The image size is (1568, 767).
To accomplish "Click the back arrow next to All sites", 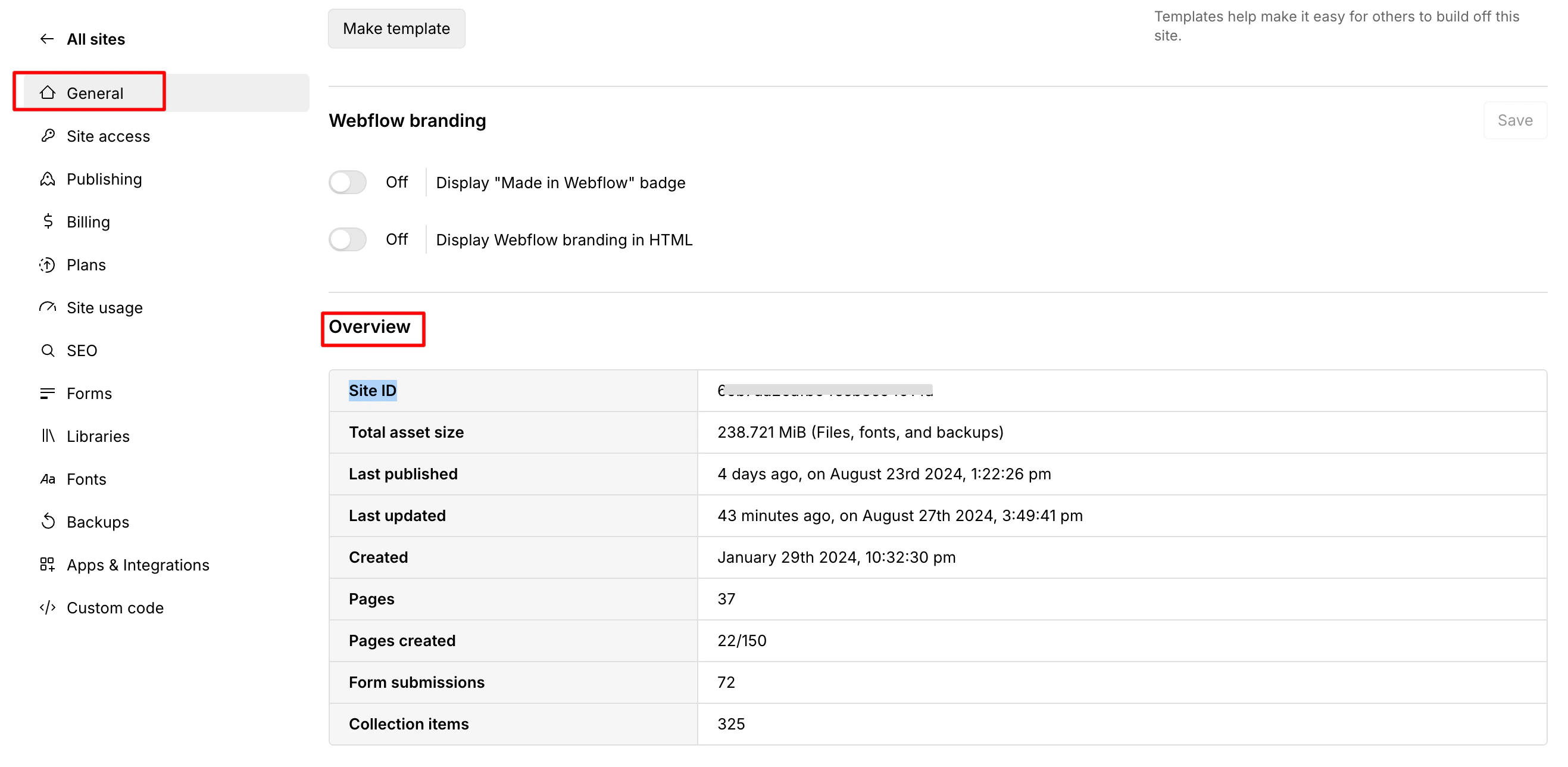I will point(47,39).
